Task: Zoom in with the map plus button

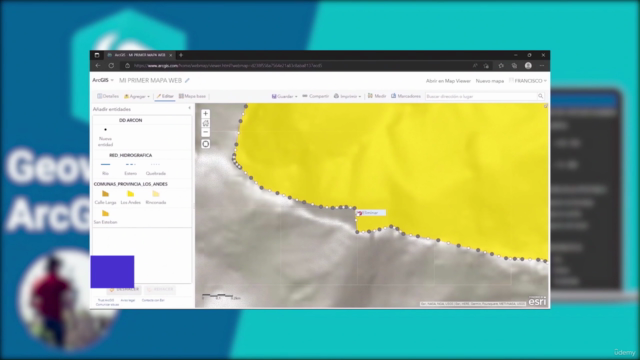Action: (205, 113)
